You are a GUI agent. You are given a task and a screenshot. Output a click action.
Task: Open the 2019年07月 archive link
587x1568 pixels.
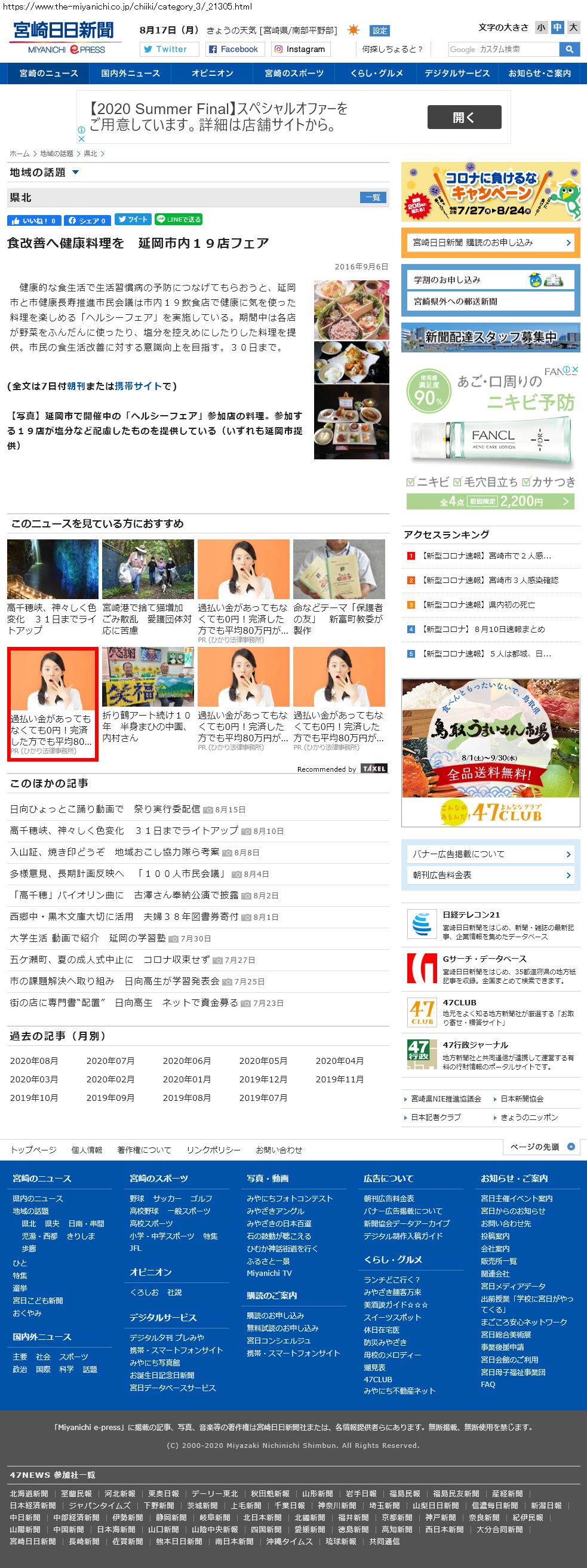[x=263, y=1098]
